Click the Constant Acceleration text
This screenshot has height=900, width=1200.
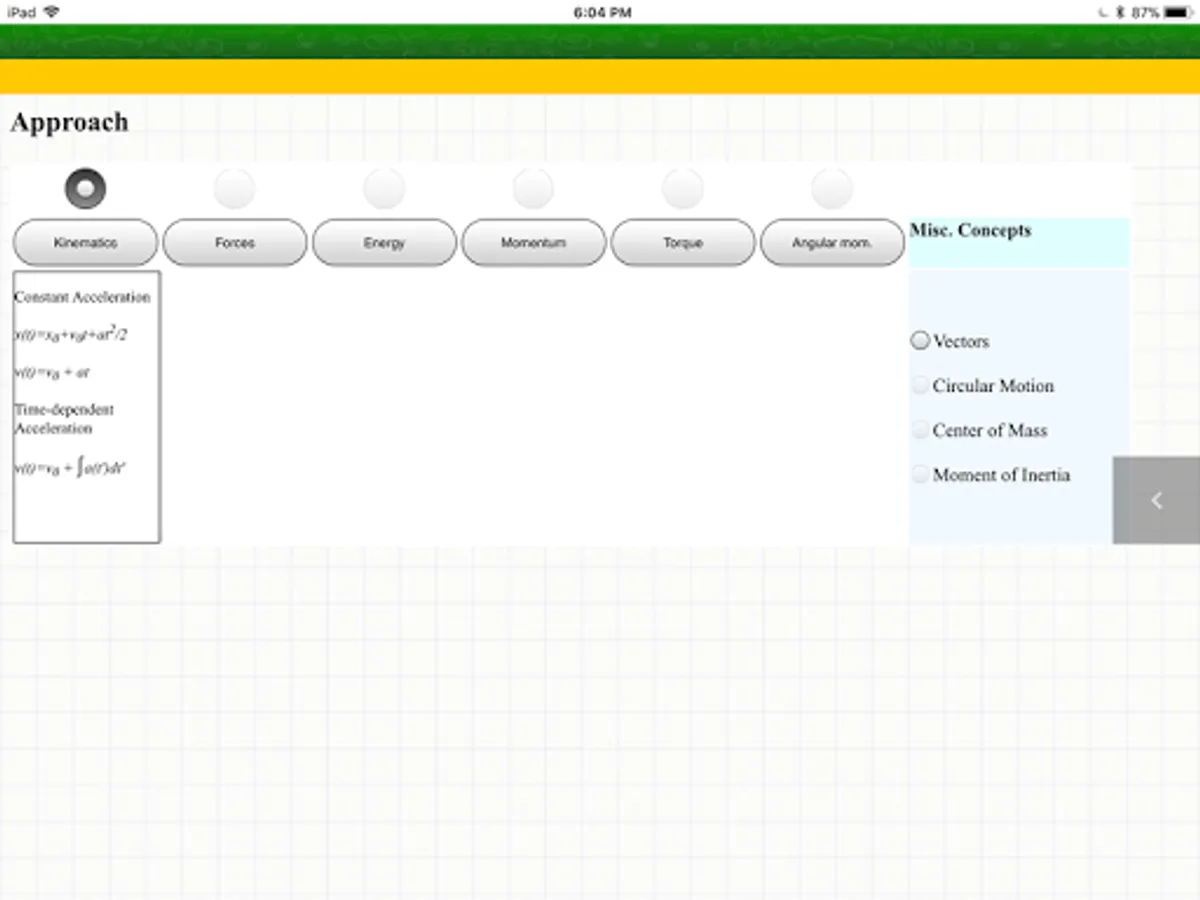[82, 297]
